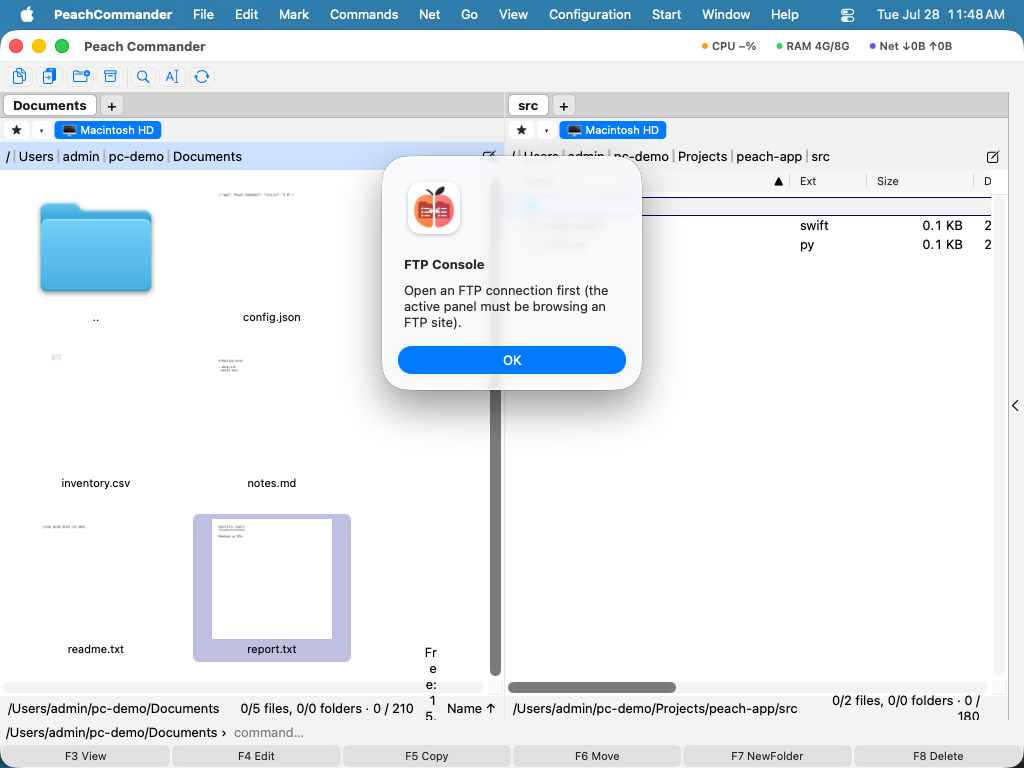The height and width of the screenshot is (768, 1024).
Task: Select the report.txt file thumbnail
Action: (x=272, y=579)
